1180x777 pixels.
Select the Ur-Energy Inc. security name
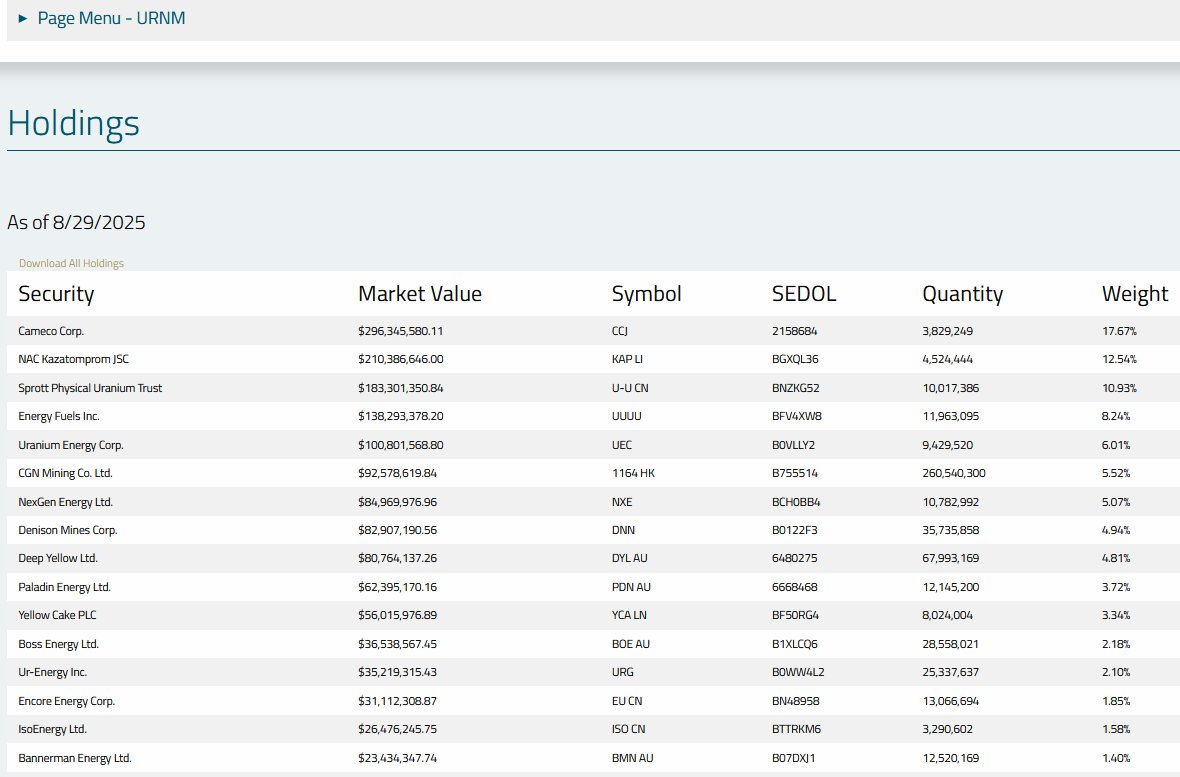tap(53, 672)
